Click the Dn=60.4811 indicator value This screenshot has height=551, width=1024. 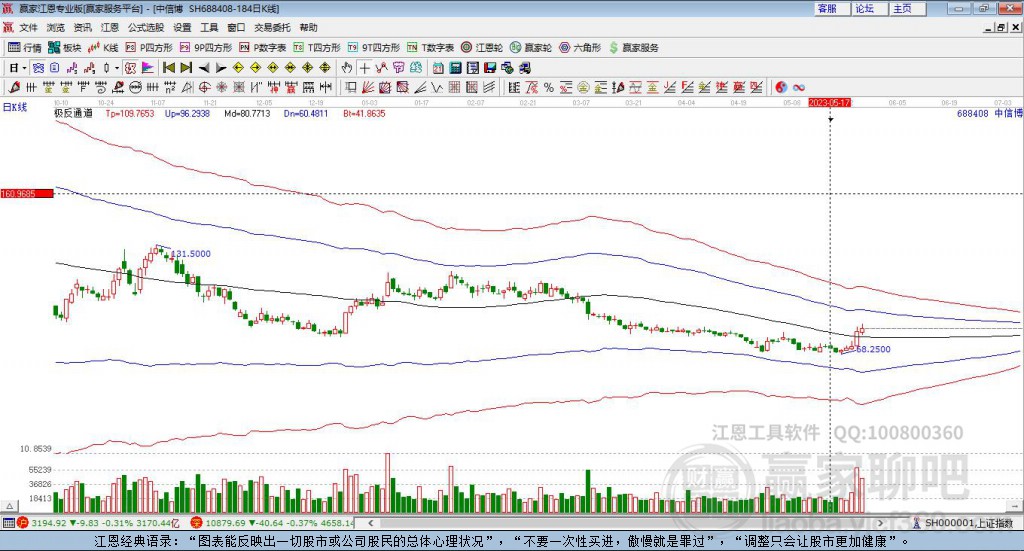point(306,114)
